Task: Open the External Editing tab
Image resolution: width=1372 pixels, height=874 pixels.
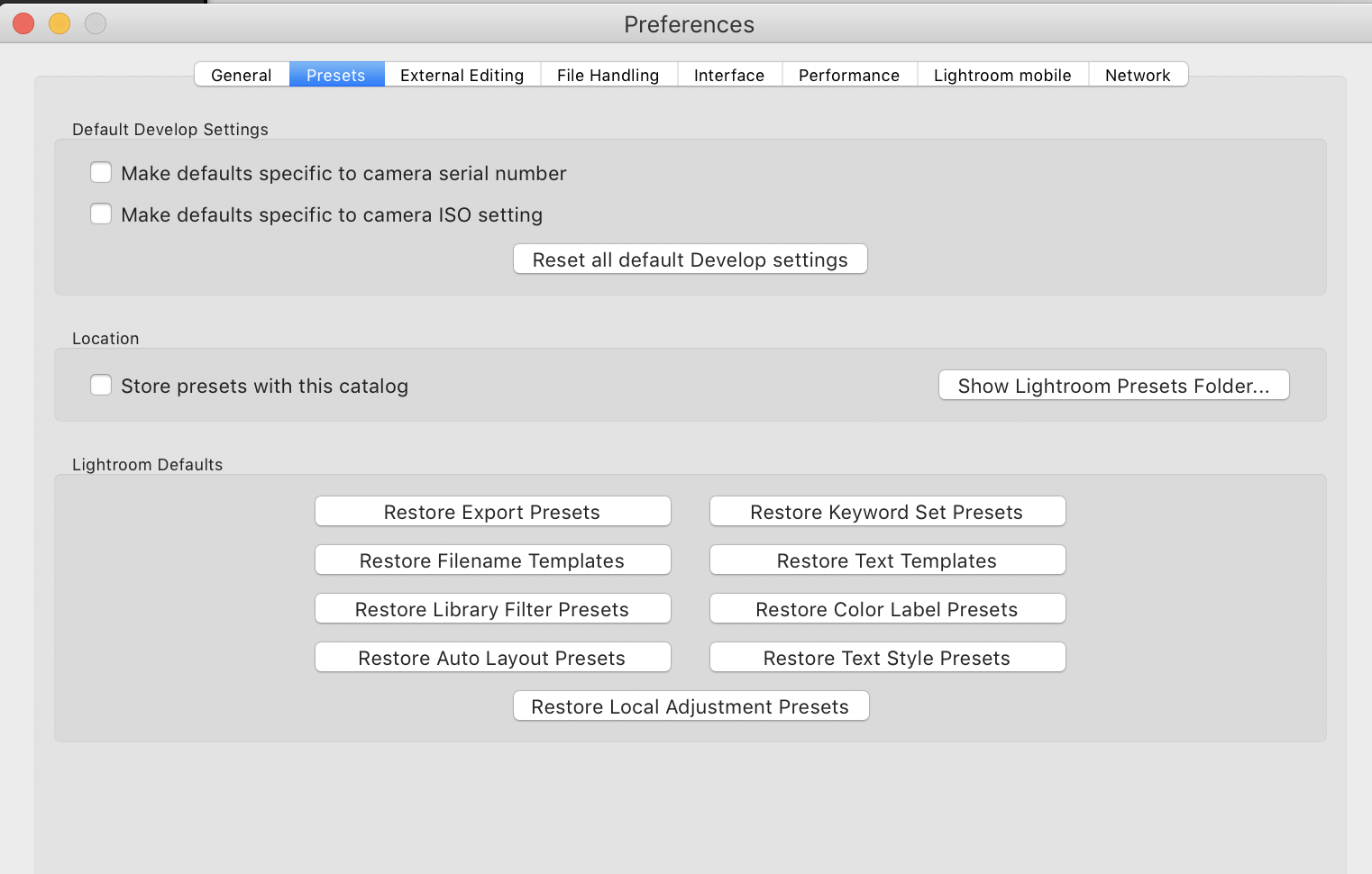Action: tap(462, 75)
